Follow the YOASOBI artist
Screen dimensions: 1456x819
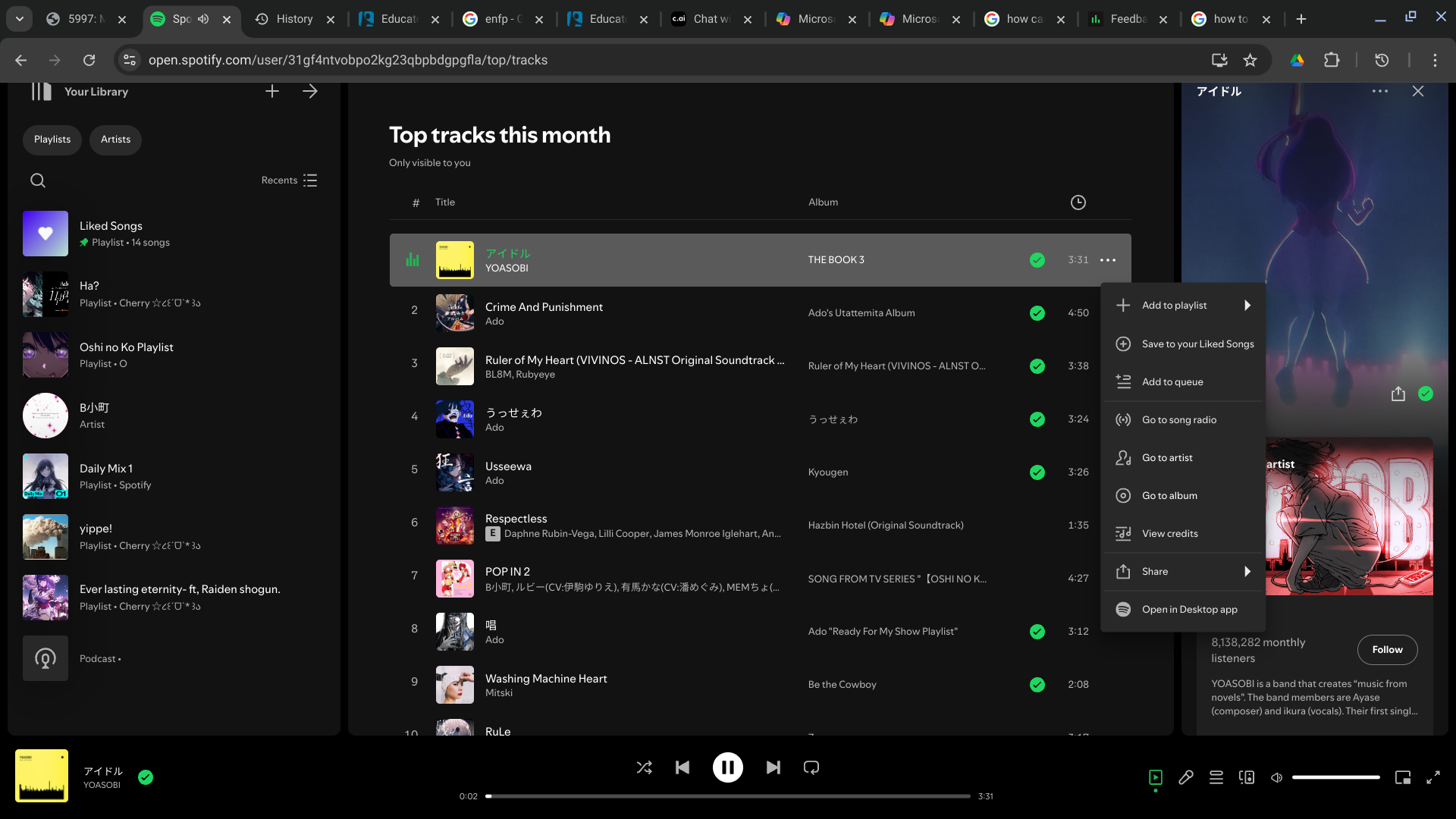click(x=1387, y=650)
